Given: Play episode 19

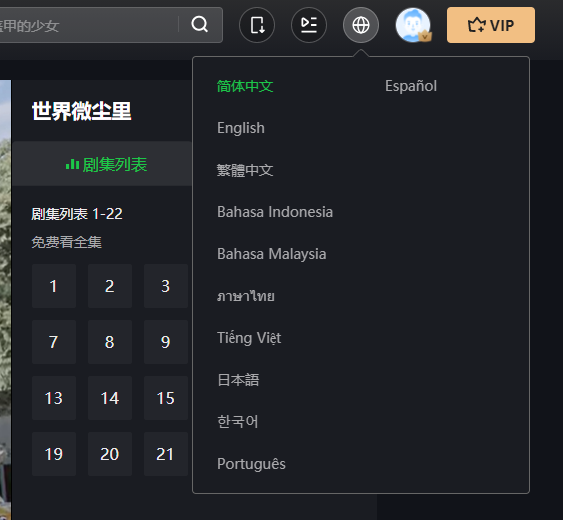Looking at the screenshot, I should click(x=54, y=454).
